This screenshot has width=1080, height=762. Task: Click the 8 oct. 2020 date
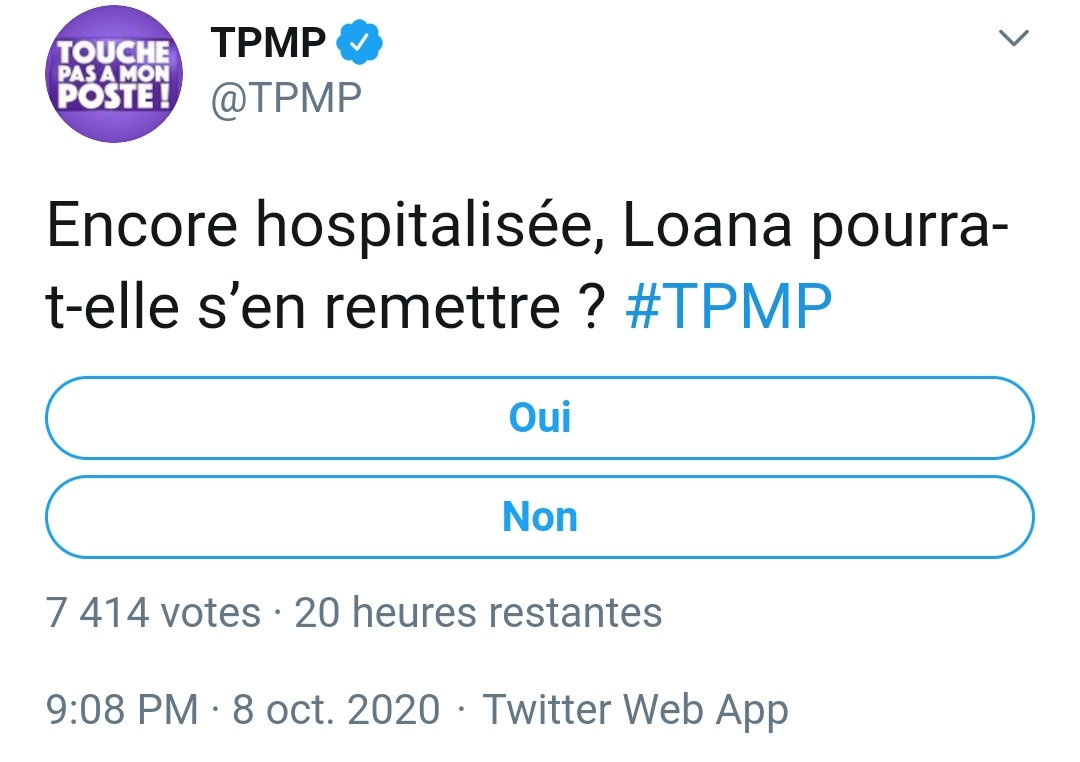(336, 710)
